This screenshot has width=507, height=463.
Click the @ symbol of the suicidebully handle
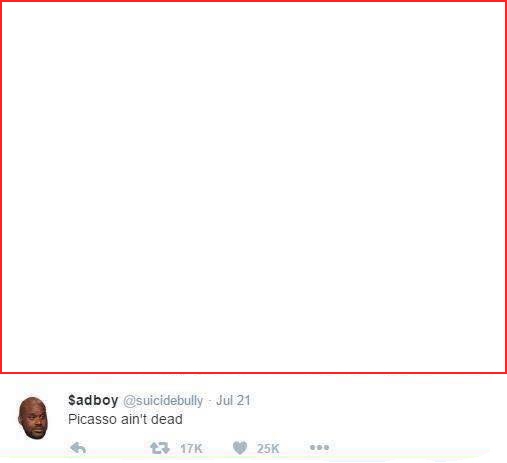[x=128, y=401]
